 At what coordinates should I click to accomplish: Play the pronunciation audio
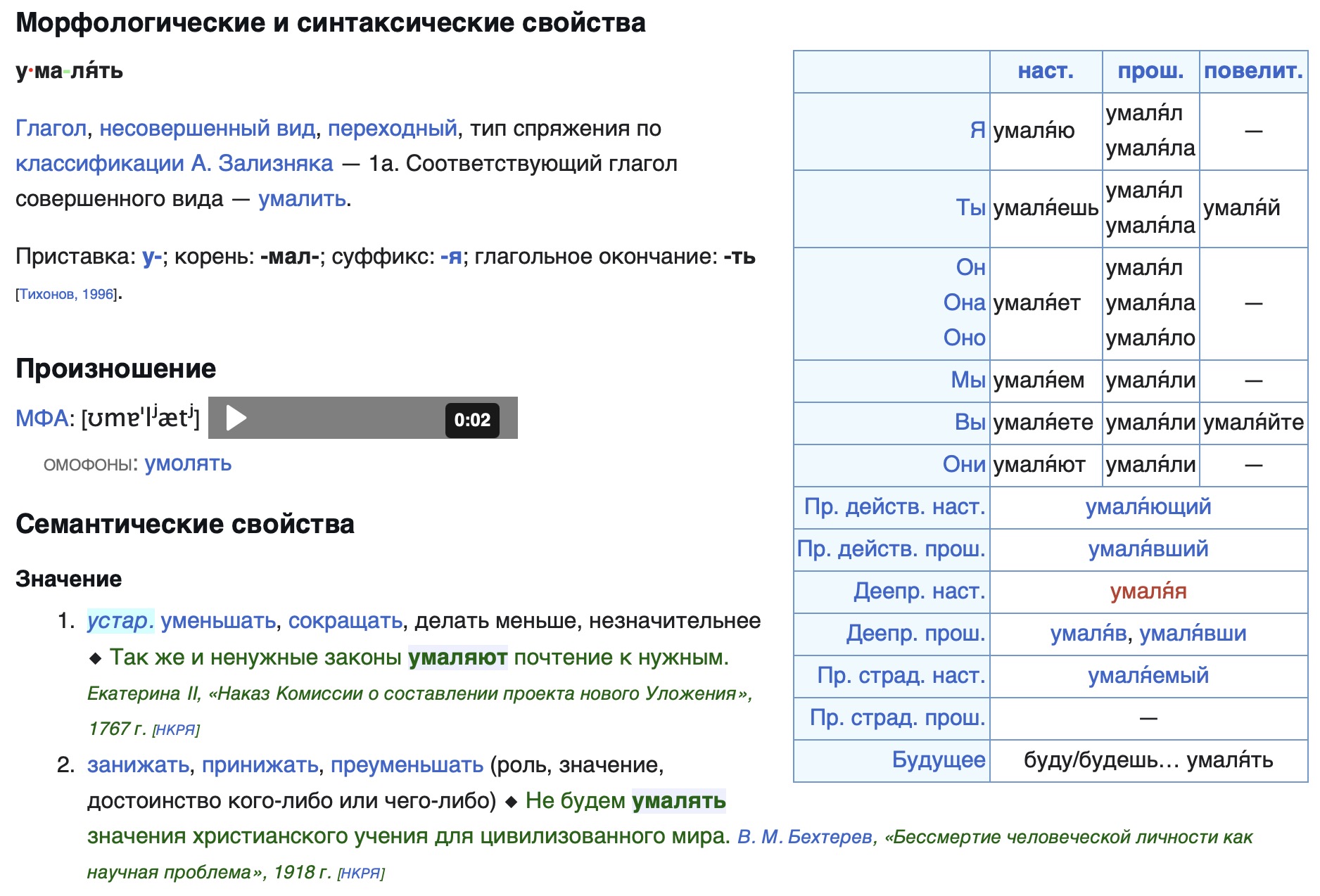(236, 418)
